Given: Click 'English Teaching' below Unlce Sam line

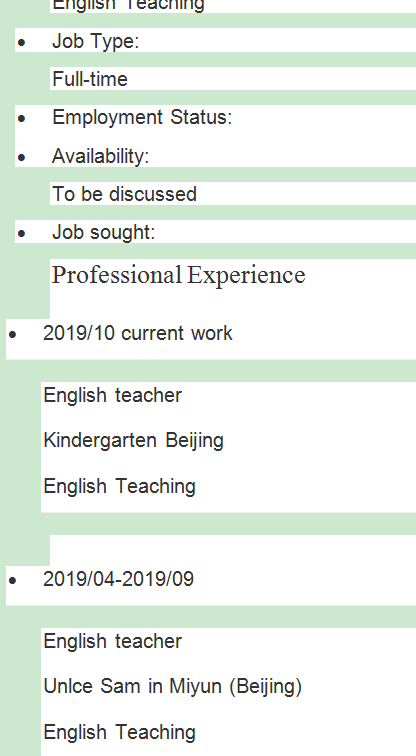Looking at the screenshot, I should point(120,732).
